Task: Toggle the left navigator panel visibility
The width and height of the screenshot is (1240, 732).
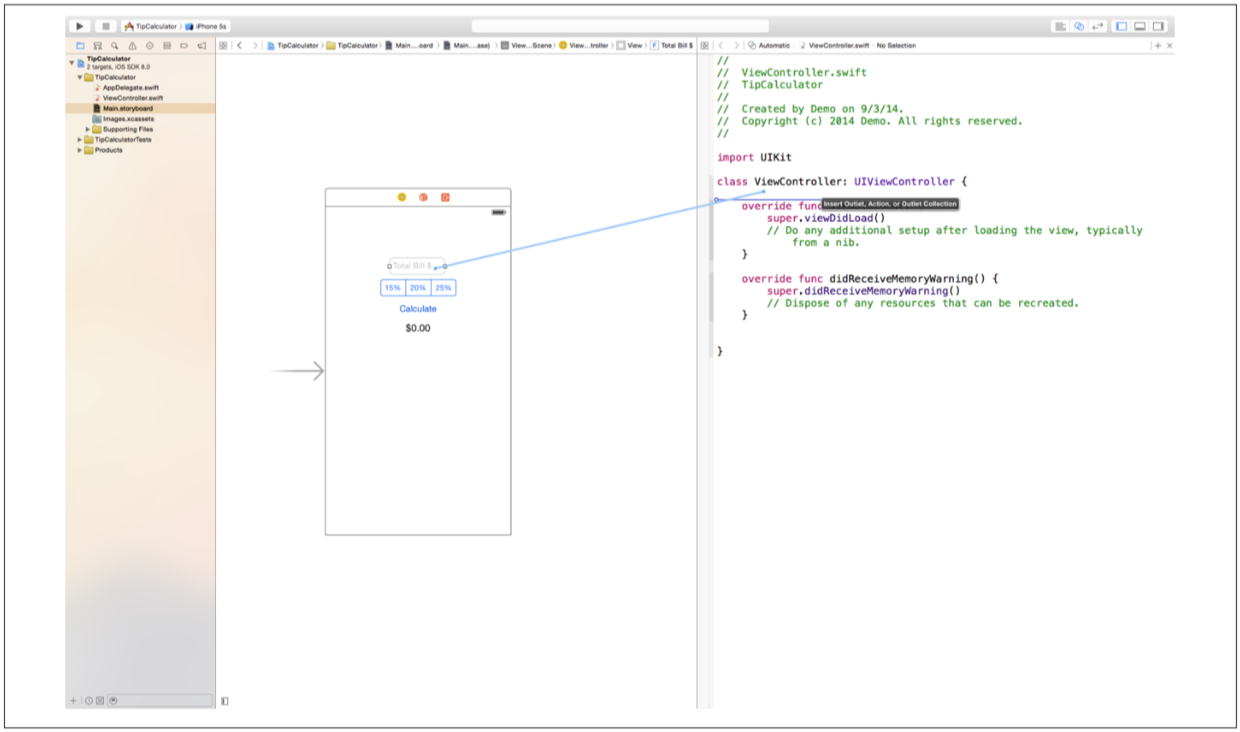Action: 1121,26
